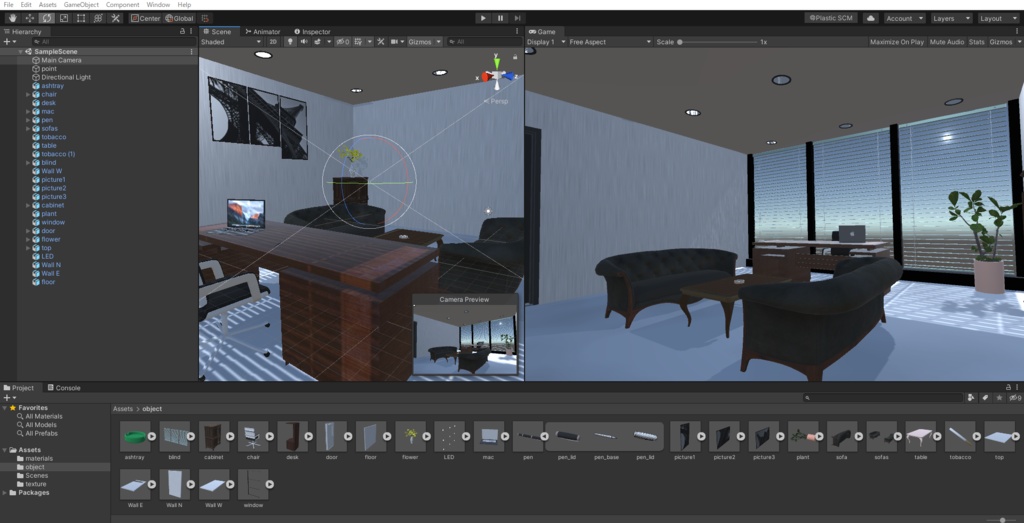Click the Project search field
This screenshot has width=1024, height=523.
tap(883, 397)
